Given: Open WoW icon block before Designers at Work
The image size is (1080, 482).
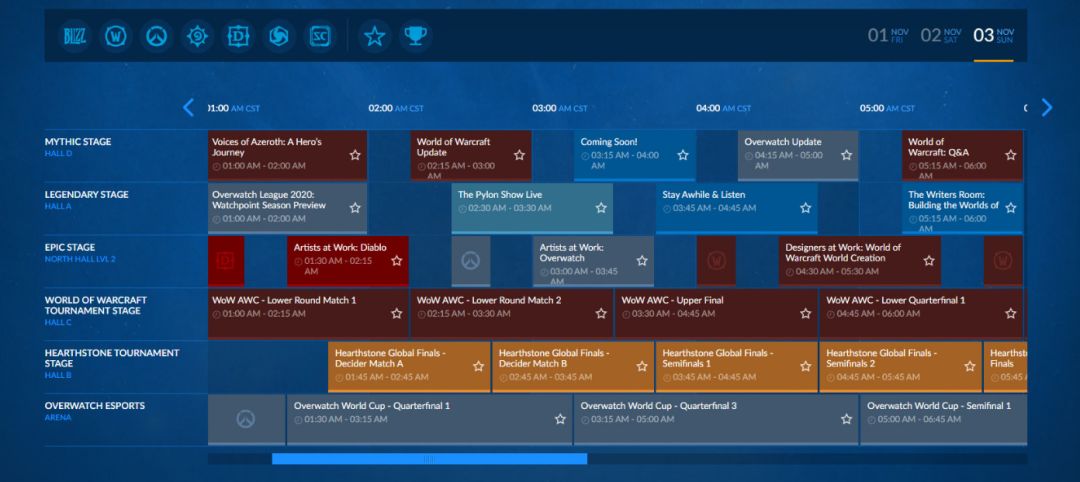Looking at the screenshot, I should coord(716,261).
